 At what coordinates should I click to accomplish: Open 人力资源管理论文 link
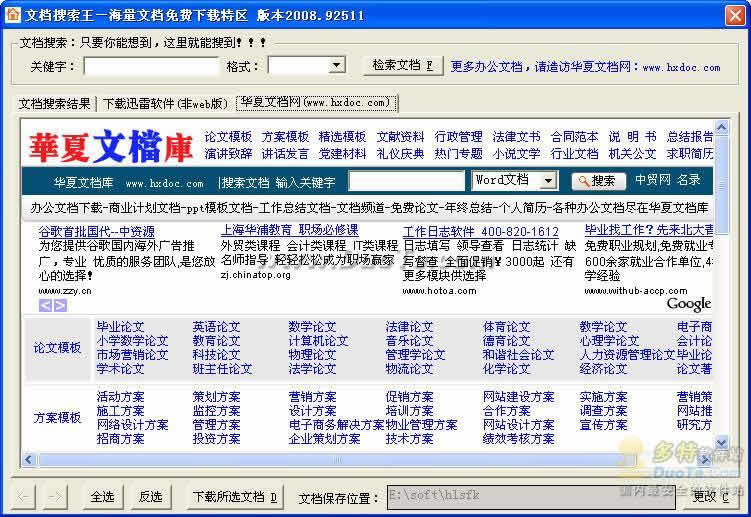pyautogui.click(x=627, y=355)
